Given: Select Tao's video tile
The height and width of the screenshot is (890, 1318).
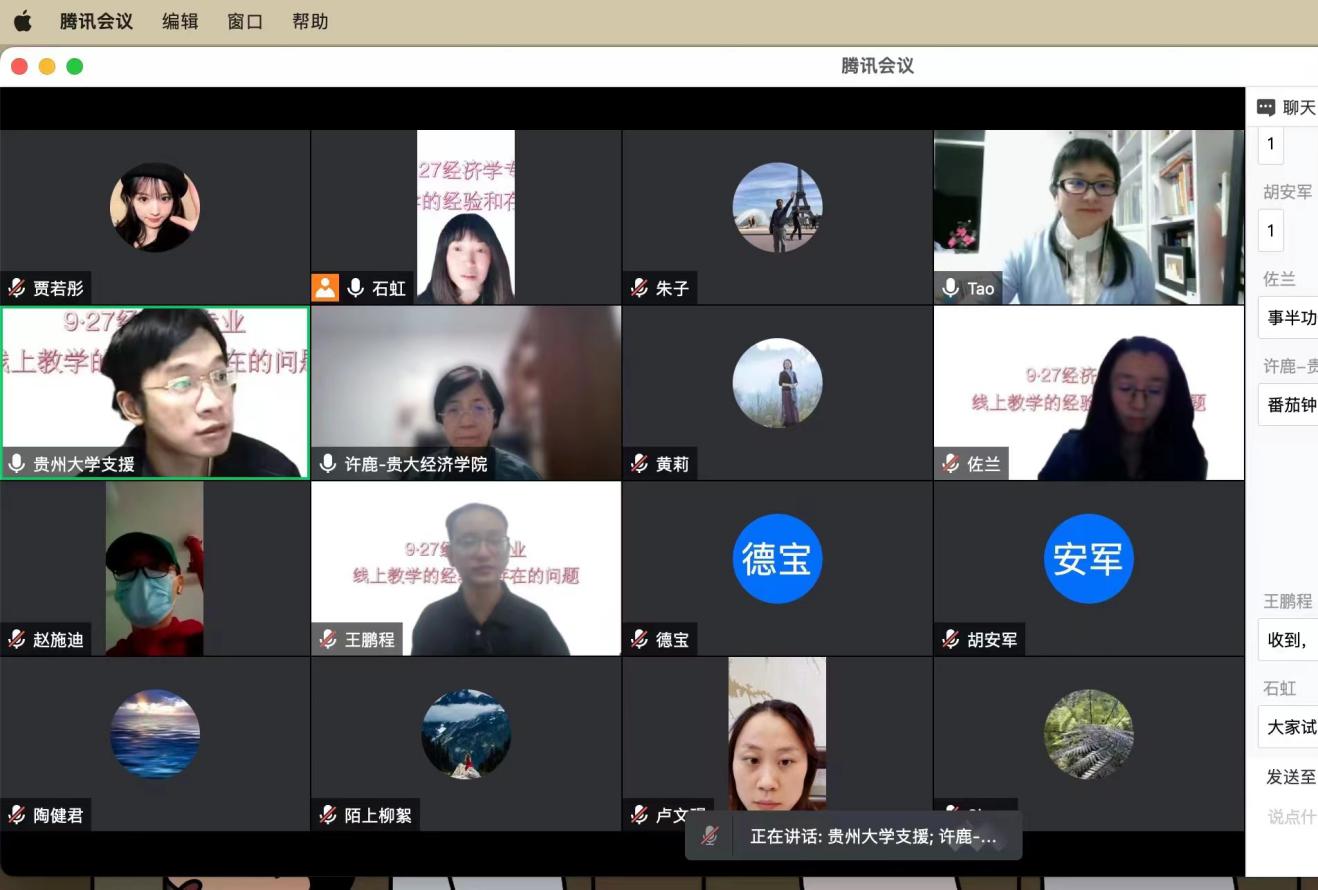Looking at the screenshot, I should (1089, 217).
